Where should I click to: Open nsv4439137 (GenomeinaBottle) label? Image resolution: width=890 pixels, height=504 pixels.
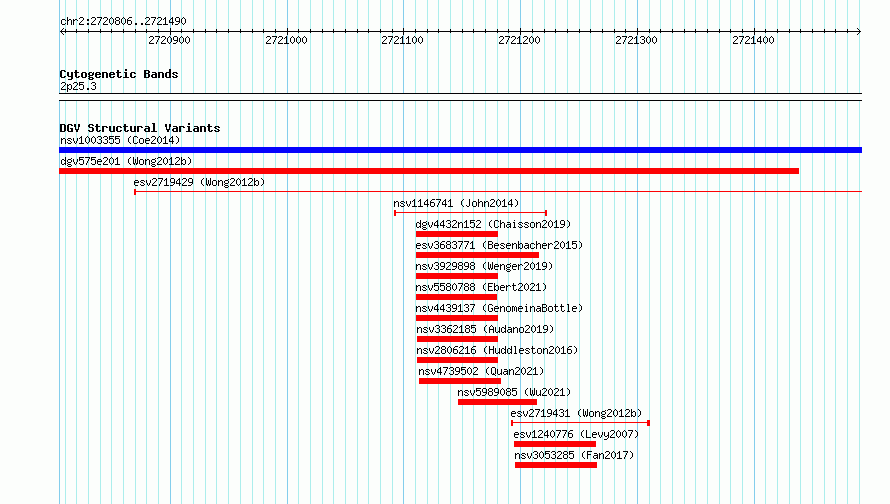[499, 308]
